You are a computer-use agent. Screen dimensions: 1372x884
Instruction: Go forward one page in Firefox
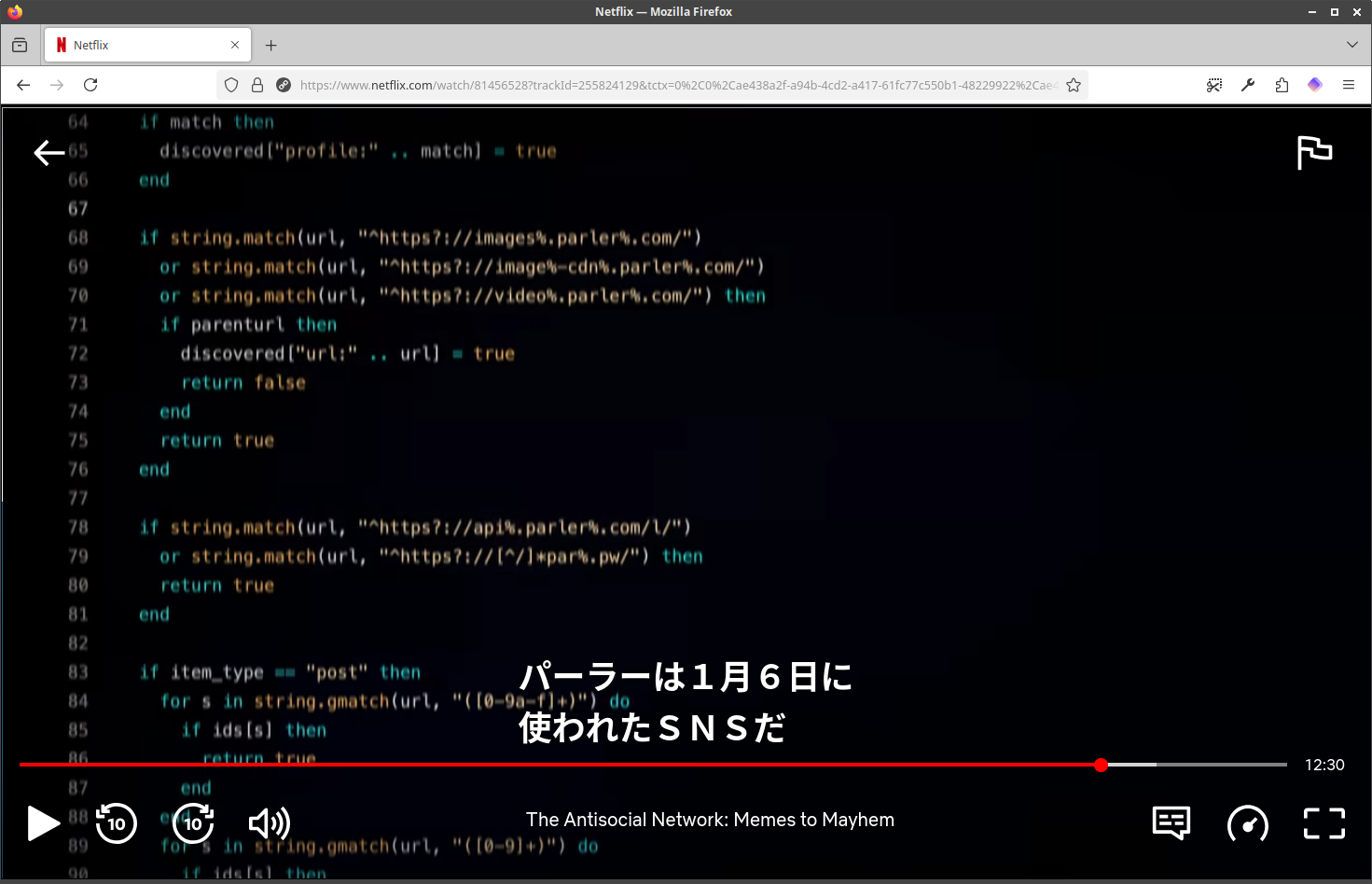pos(57,85)
